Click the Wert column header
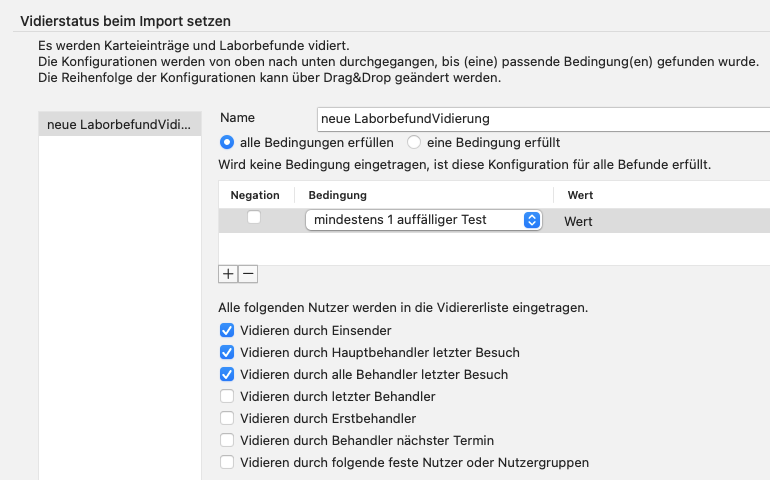 [x=580, y=195]
